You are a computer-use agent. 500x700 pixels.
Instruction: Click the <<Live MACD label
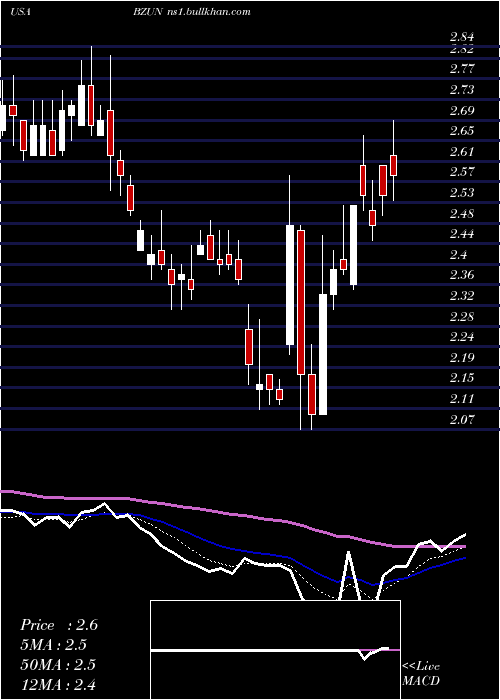click(x=421, y=673)
